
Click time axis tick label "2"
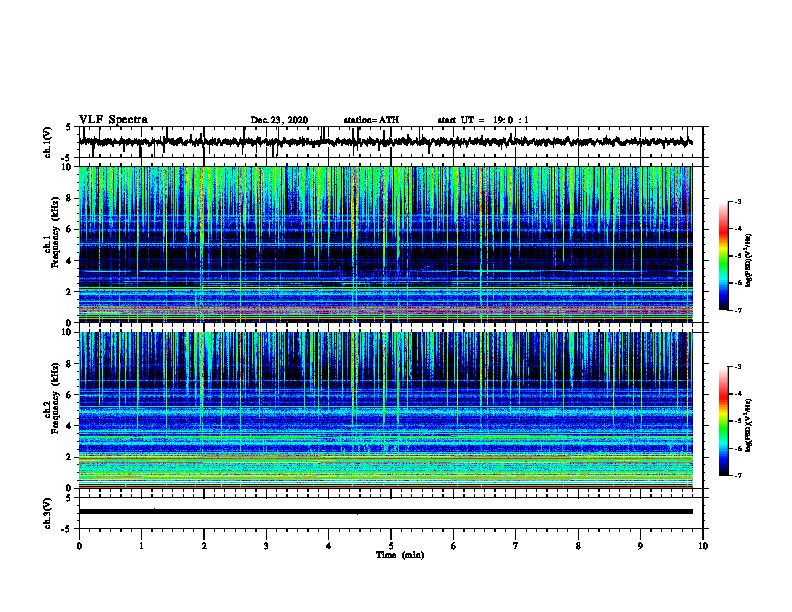click(x=204, y=546)
